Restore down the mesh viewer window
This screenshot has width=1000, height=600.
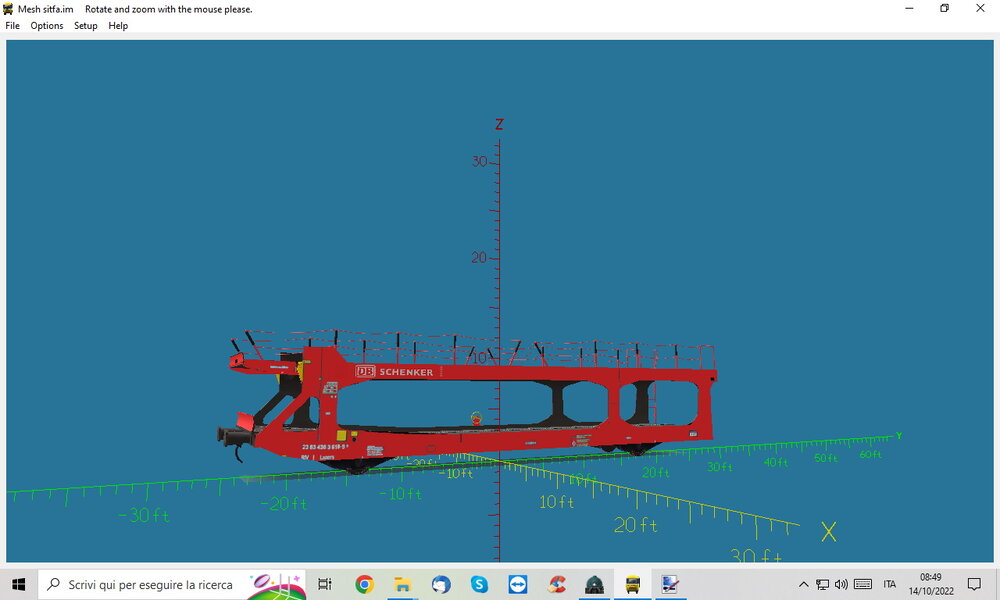(x=945, y=8)
